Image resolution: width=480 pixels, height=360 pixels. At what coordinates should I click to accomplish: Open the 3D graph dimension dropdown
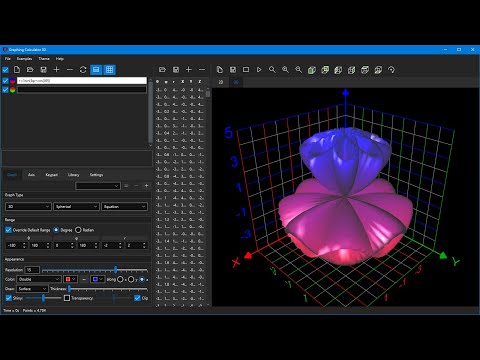28,207
